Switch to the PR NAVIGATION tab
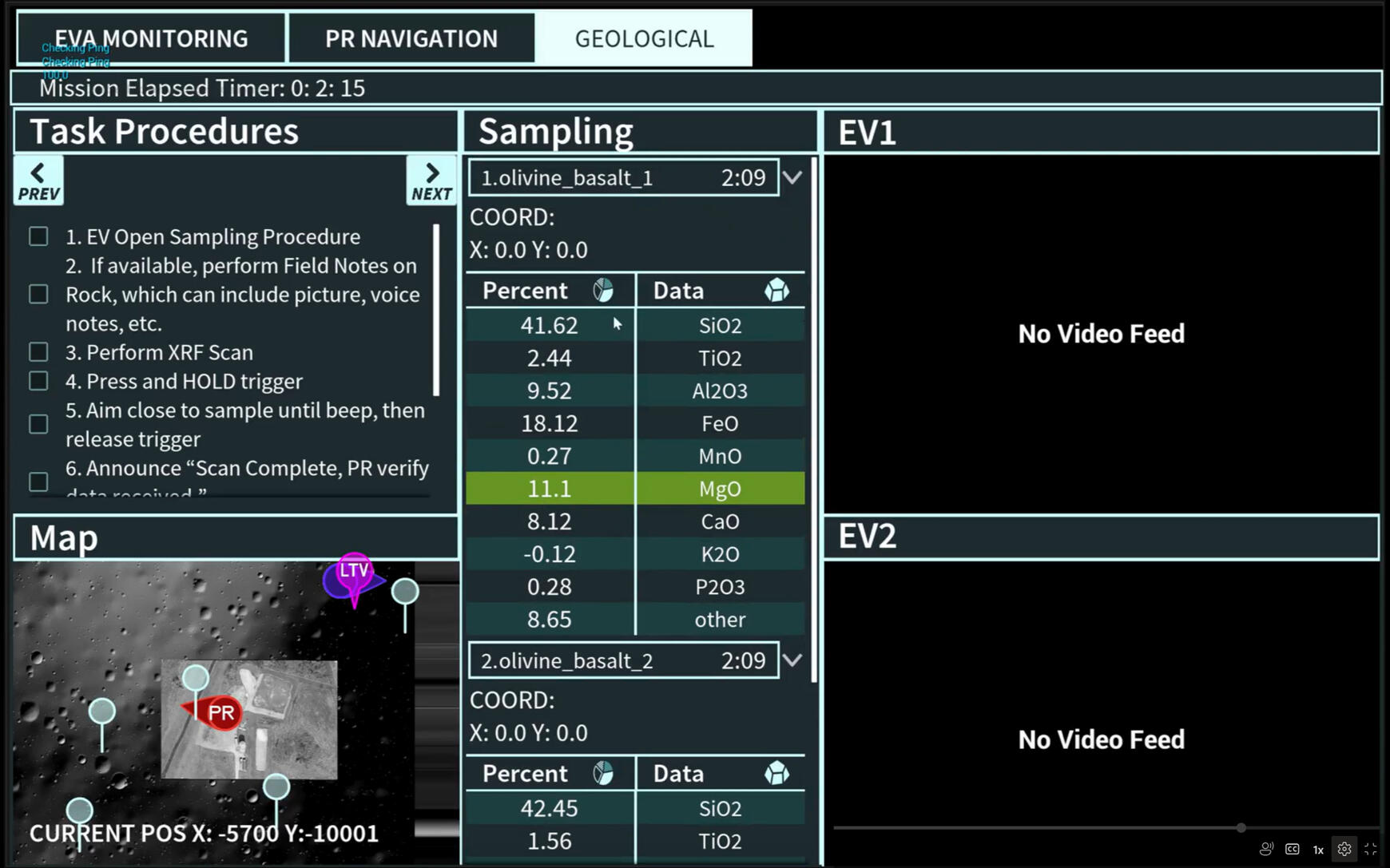The width and height of the screenshot is (1390, 868). click(x=411, y=38)
